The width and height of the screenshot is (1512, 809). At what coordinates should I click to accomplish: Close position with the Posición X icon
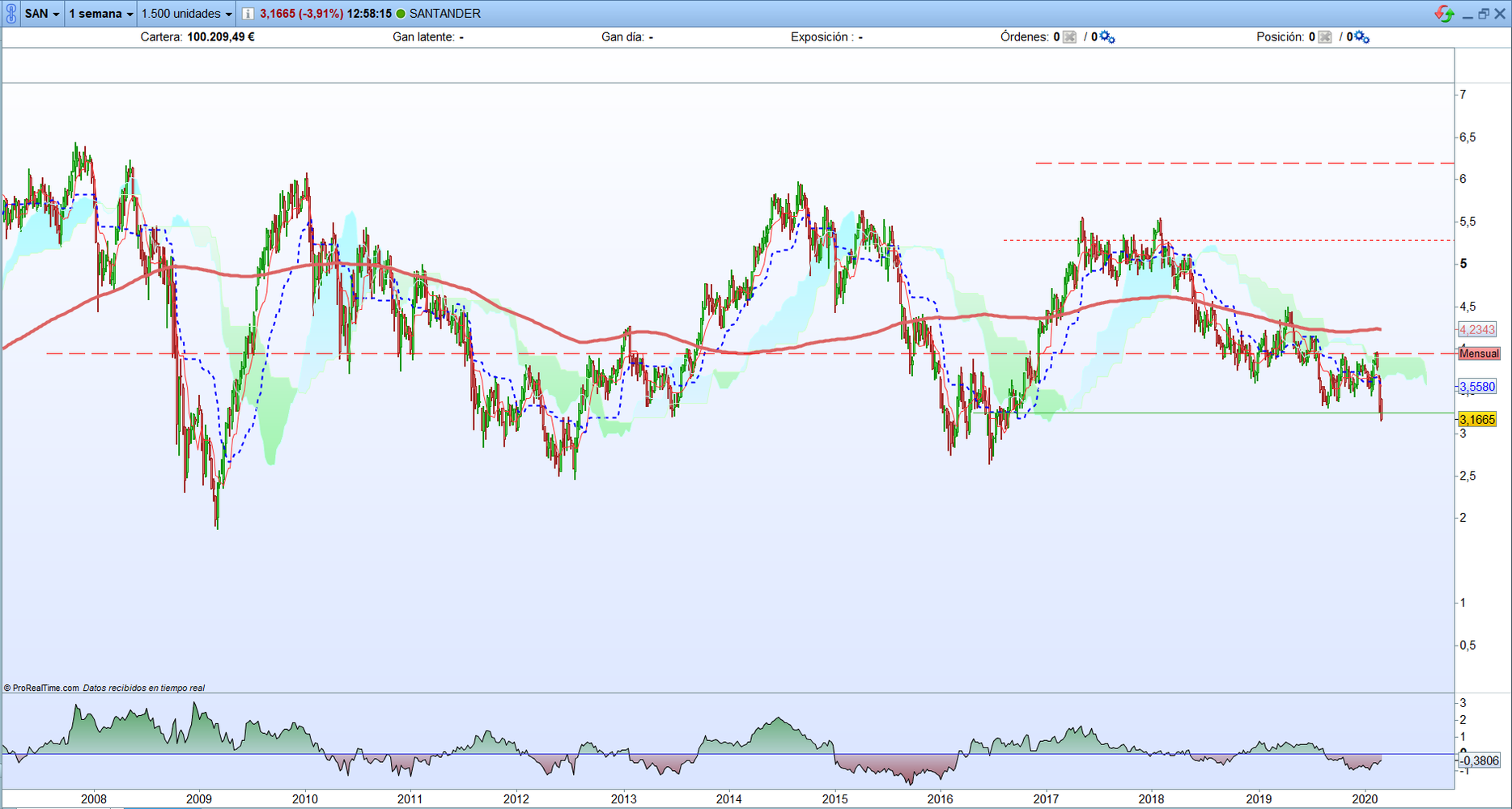[x=1324, y=37]
